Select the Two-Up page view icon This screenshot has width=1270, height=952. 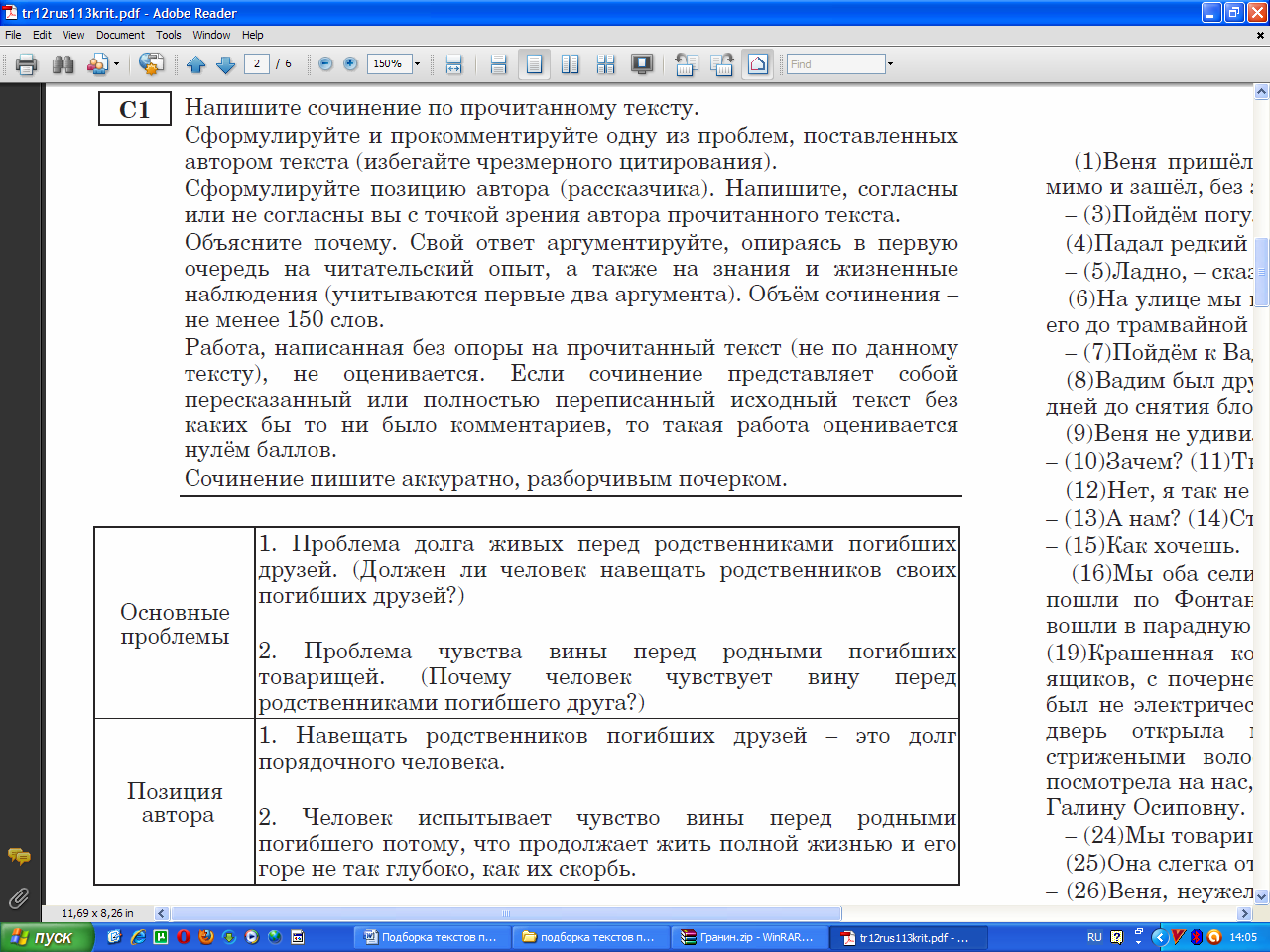[x=571, y=64]
